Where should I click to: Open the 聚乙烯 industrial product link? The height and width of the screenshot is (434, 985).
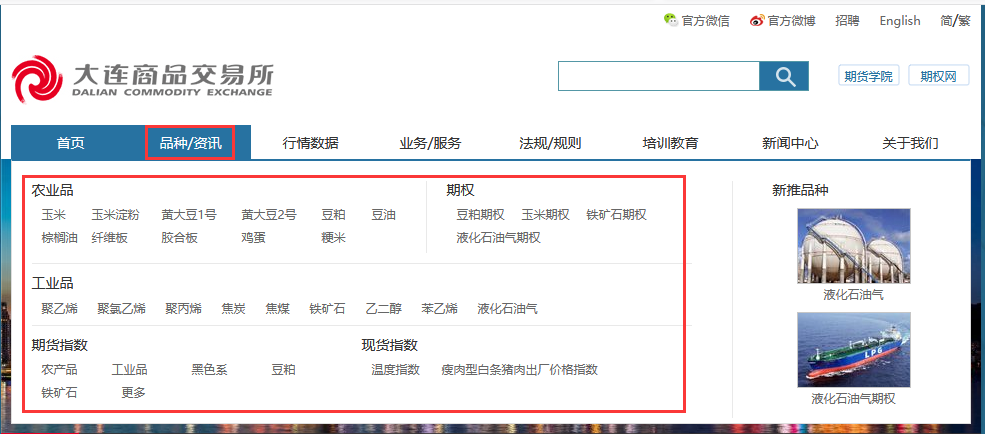pos(59,308)
